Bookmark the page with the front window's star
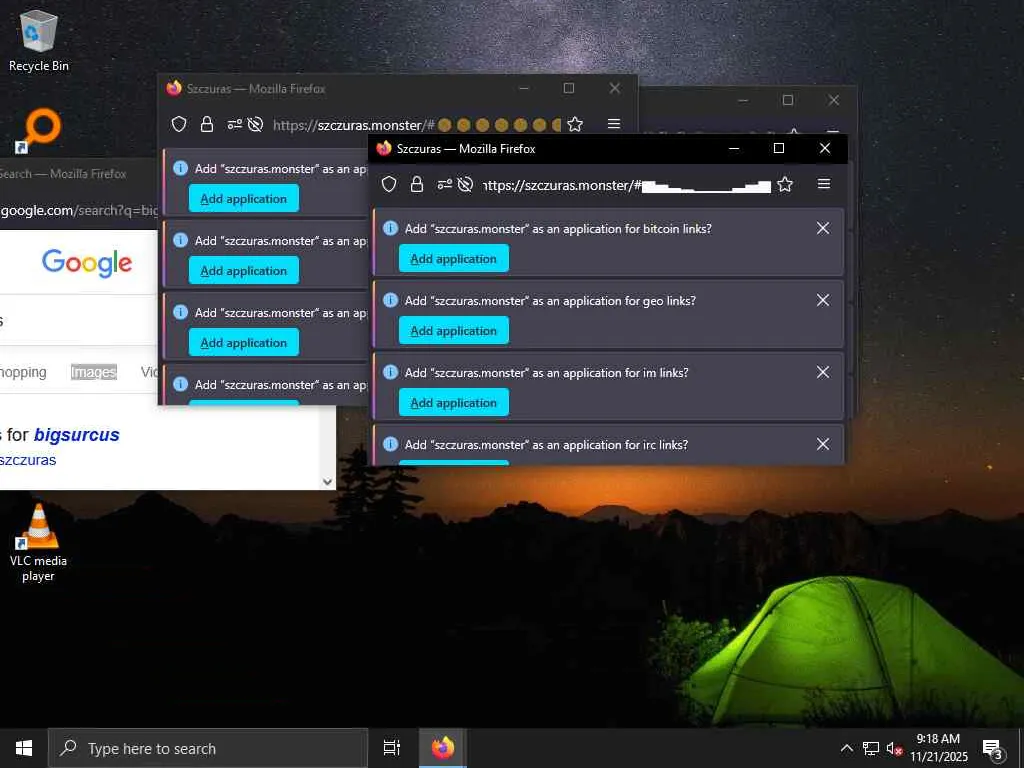The width and height of the screenshot is (1024, 768). (785, 185)
